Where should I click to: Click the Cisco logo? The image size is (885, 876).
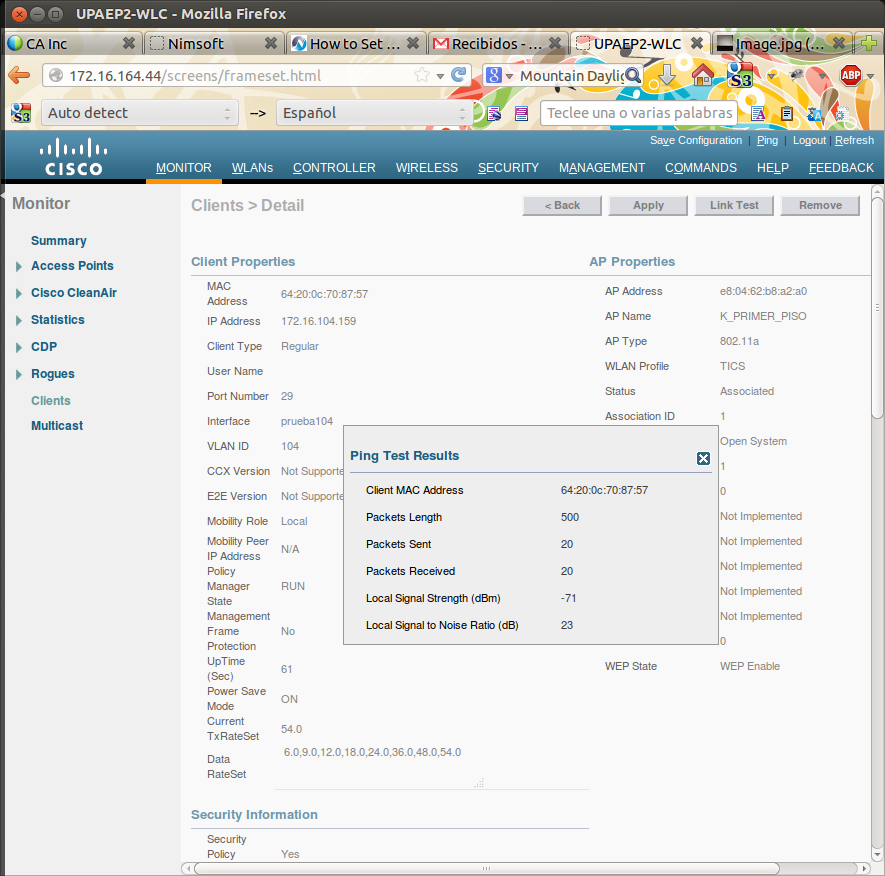[x=73, y=157]
